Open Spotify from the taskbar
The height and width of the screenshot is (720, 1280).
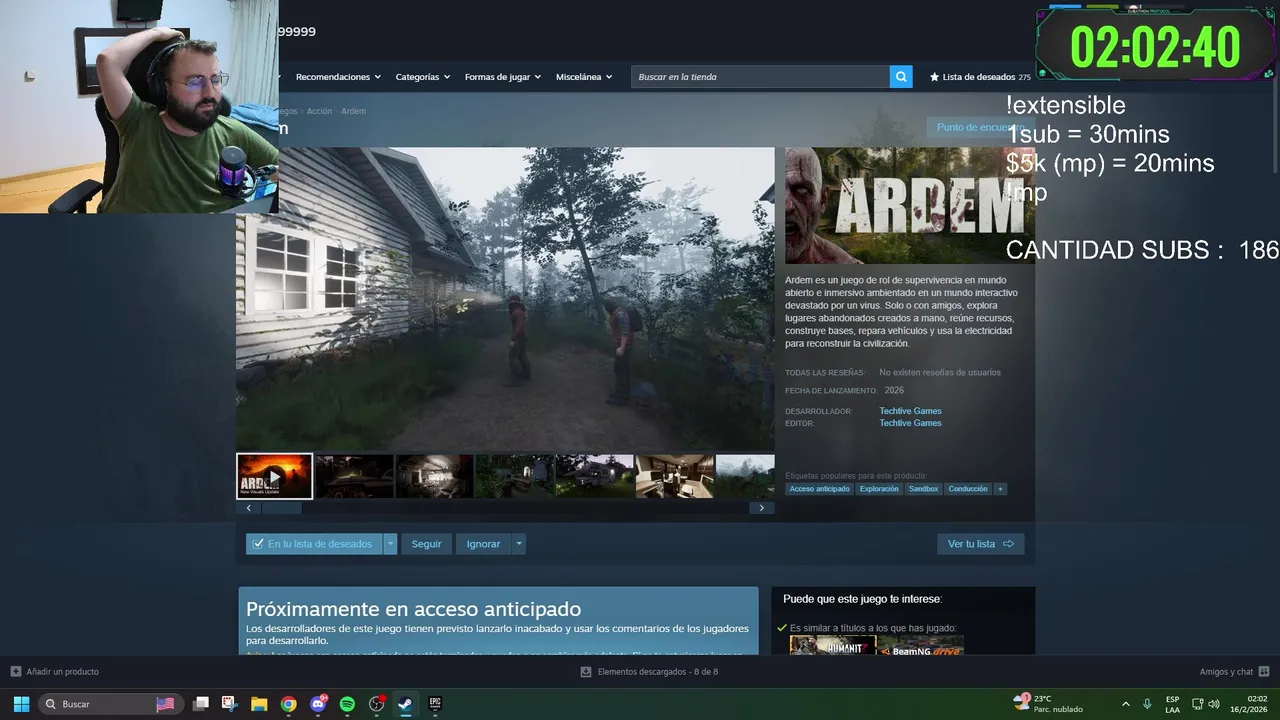coord(347,704)
